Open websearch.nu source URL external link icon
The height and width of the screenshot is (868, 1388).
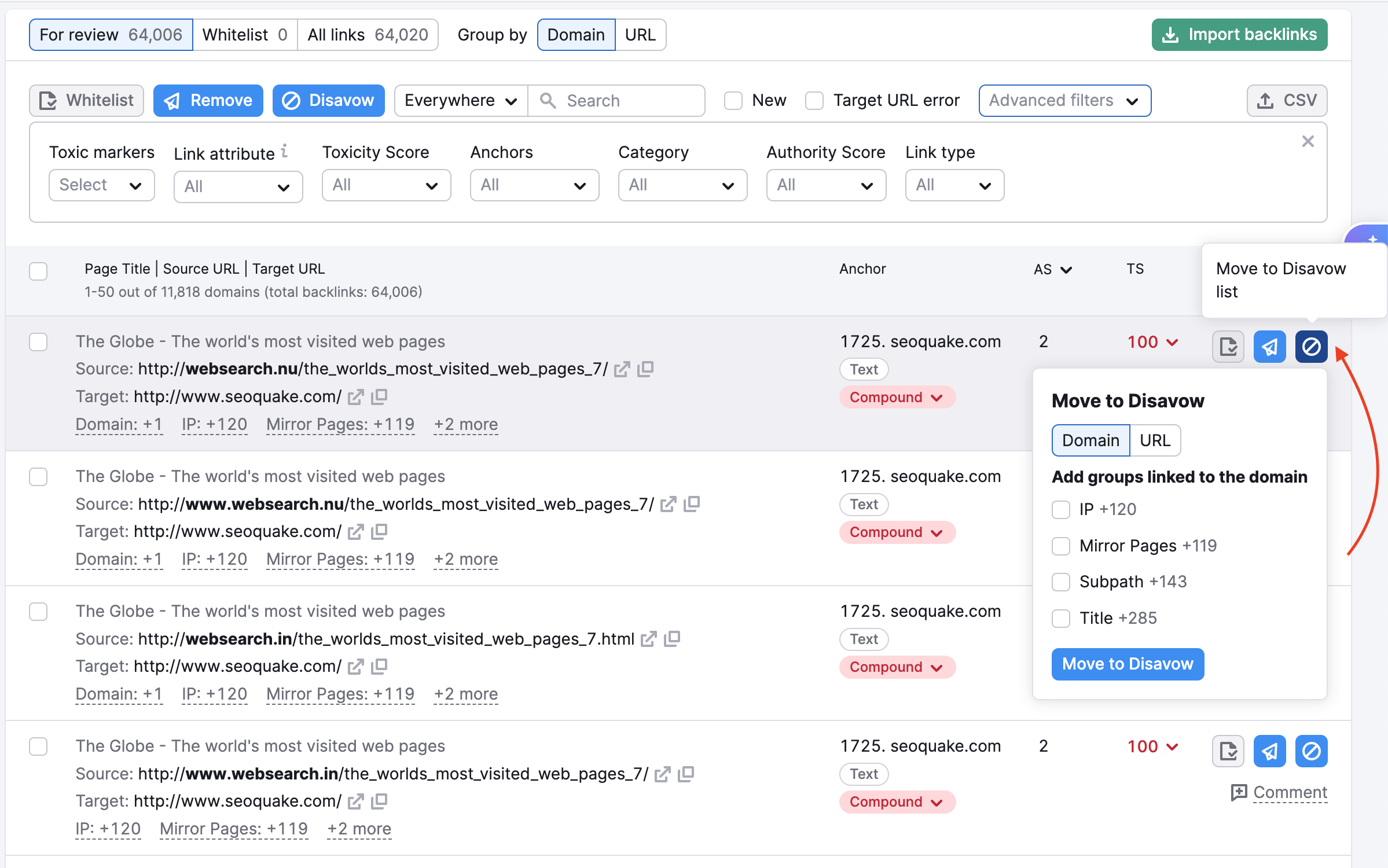point(622,369)
